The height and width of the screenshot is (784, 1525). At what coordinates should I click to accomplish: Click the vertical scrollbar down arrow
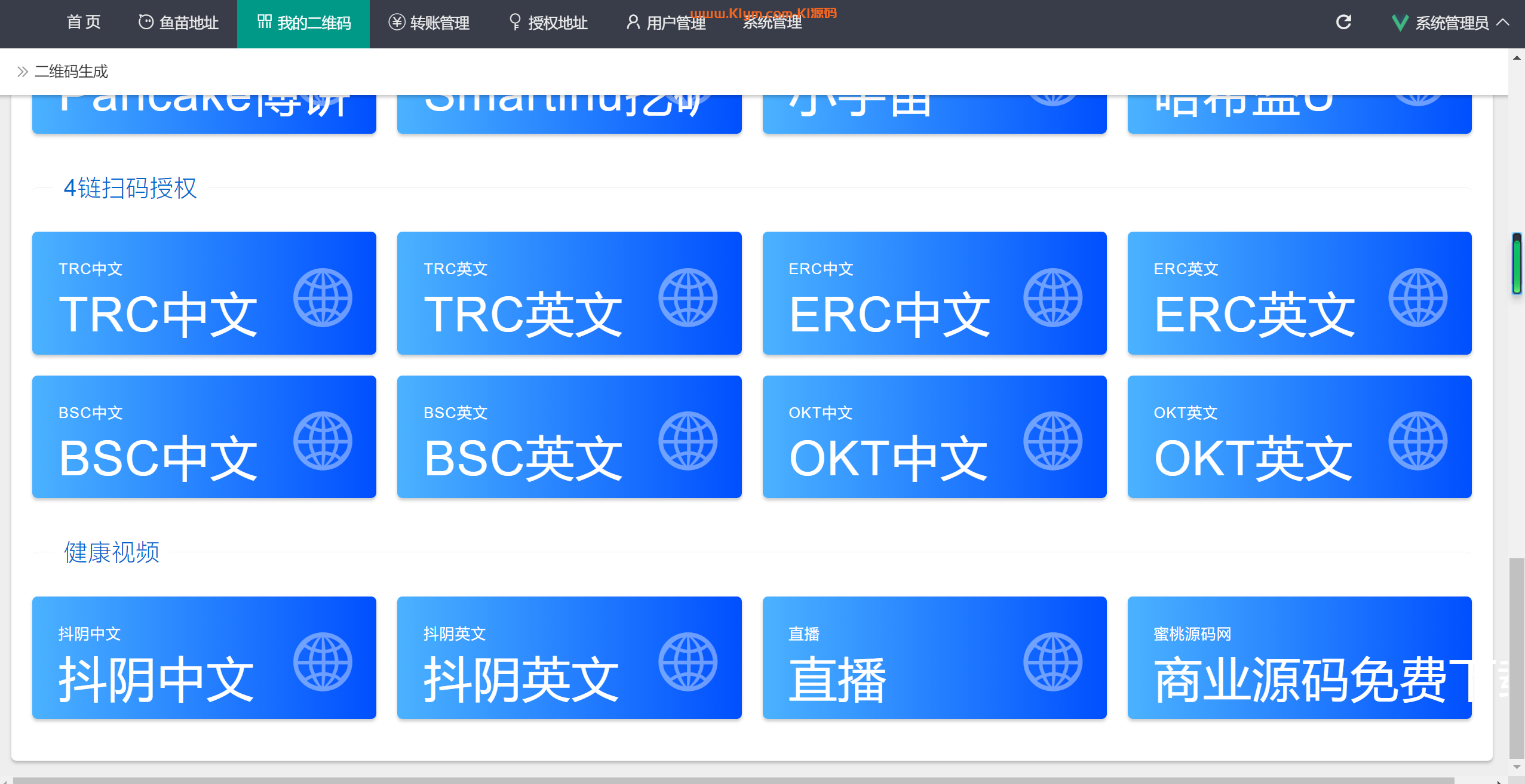[1517, 767]
